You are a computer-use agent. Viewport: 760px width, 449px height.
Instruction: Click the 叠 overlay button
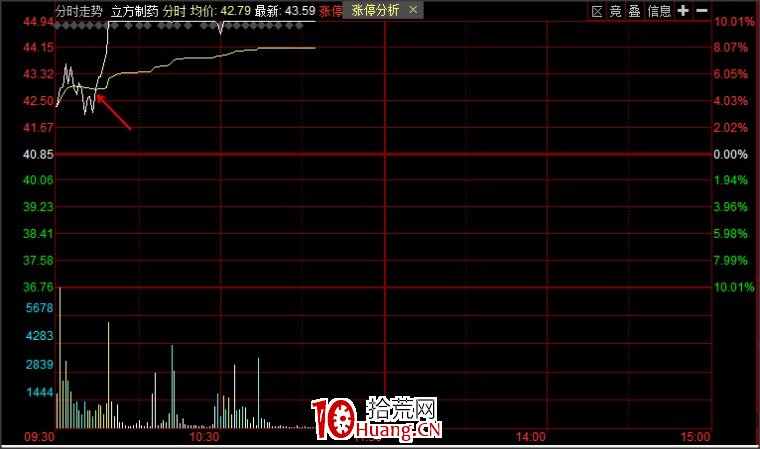click(634, 11)
